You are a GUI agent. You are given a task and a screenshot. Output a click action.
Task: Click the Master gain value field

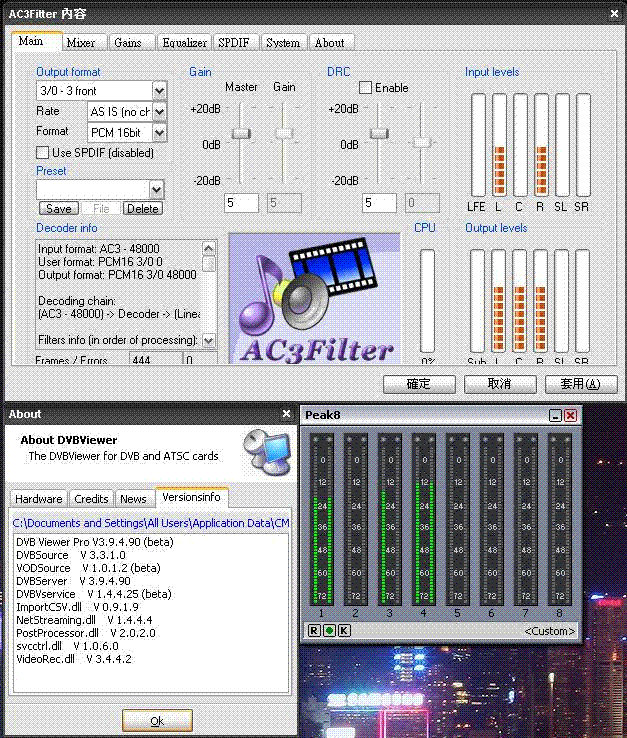241,203
